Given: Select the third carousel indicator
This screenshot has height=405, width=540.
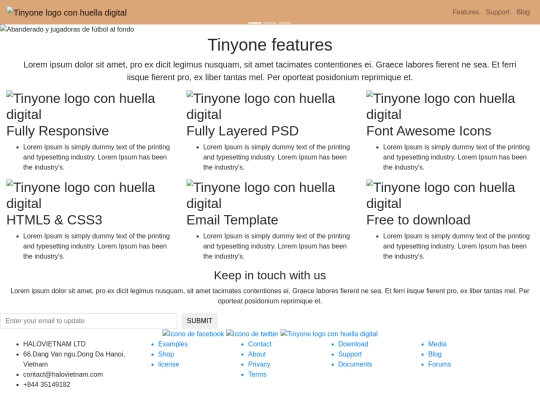Looking at the screenshot, I should click(285, 23).
